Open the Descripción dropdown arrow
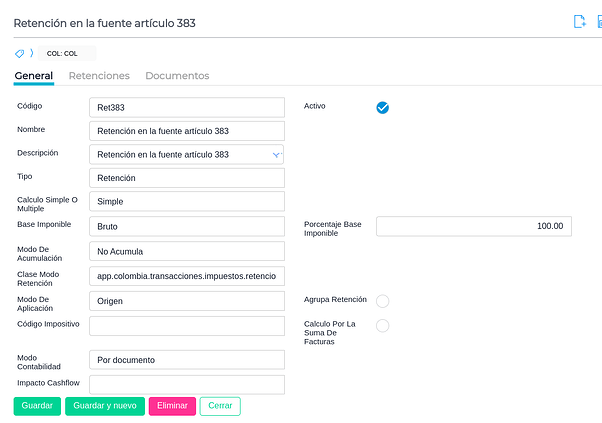602x423 pixels. pos(277,155)
